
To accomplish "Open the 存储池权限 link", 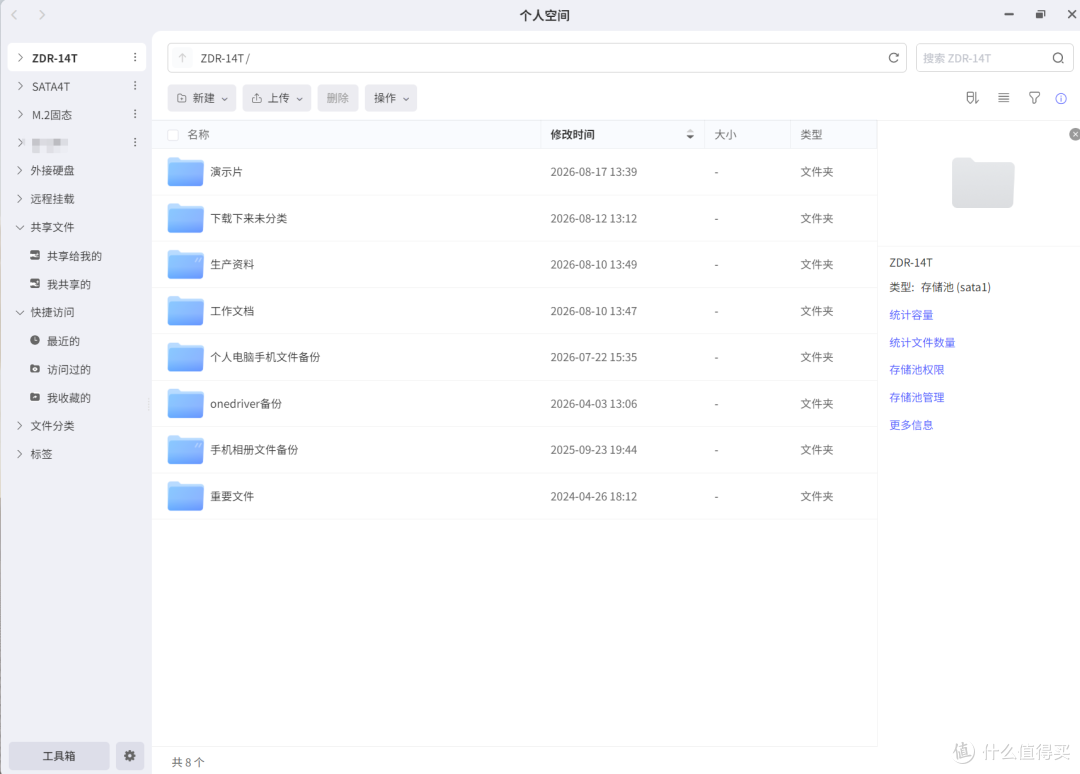I will [916, 370].
